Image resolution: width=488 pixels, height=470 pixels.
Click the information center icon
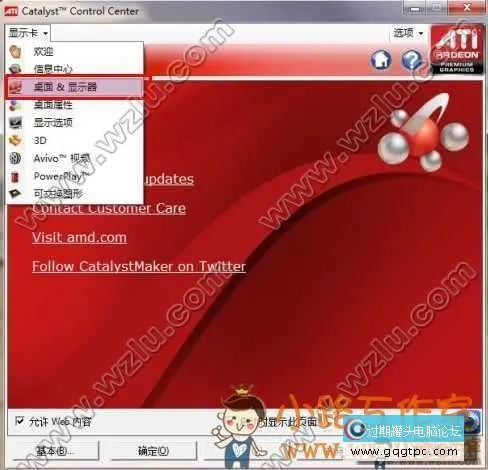tap(15, 69)
